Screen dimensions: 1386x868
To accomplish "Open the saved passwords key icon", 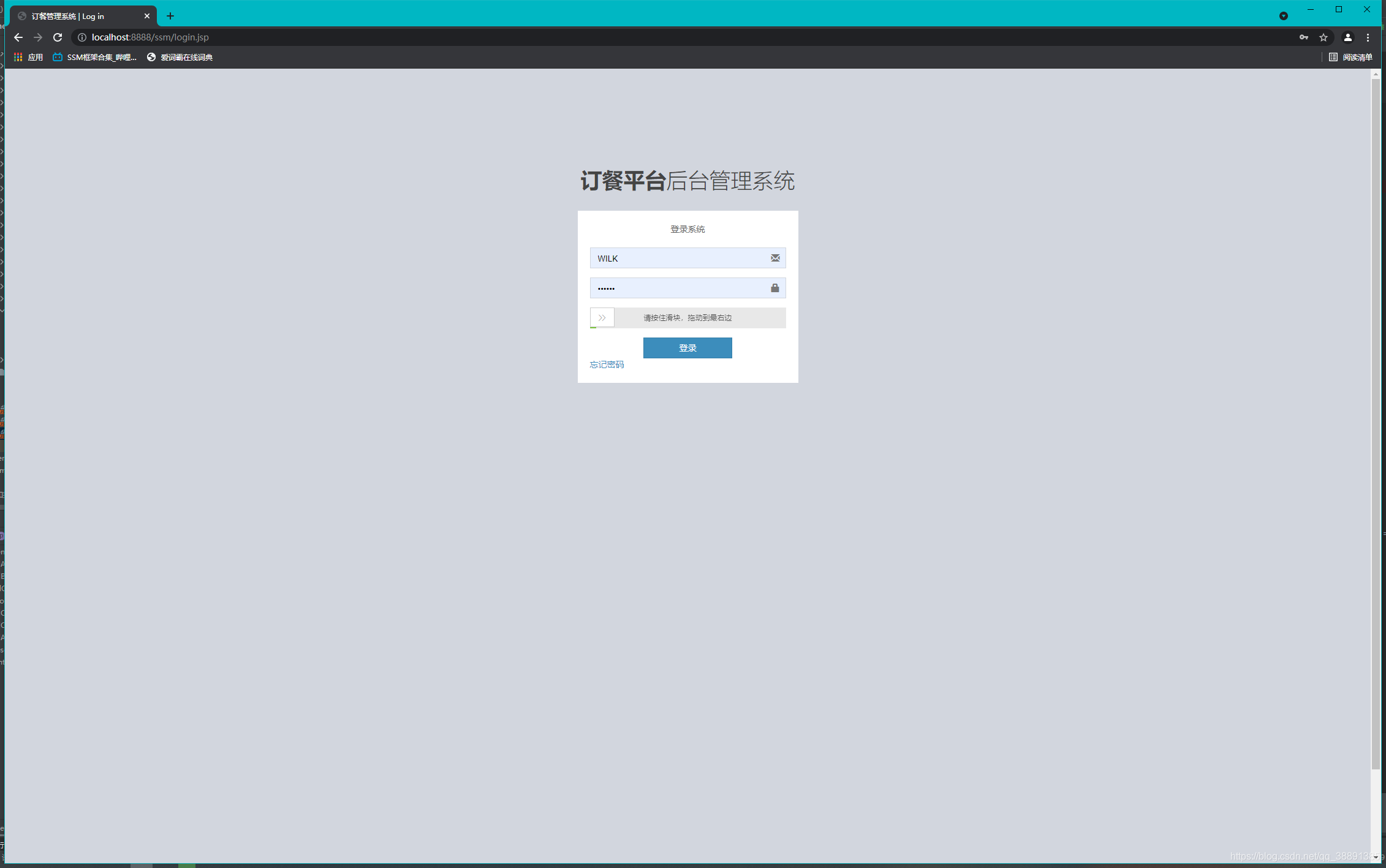I will click(1303, 37).
